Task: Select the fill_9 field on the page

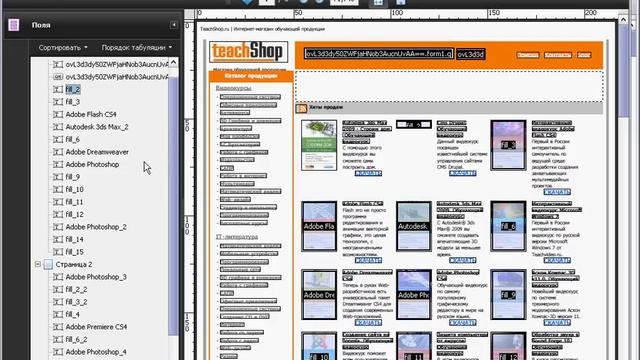Action: [x=508, y=295]
